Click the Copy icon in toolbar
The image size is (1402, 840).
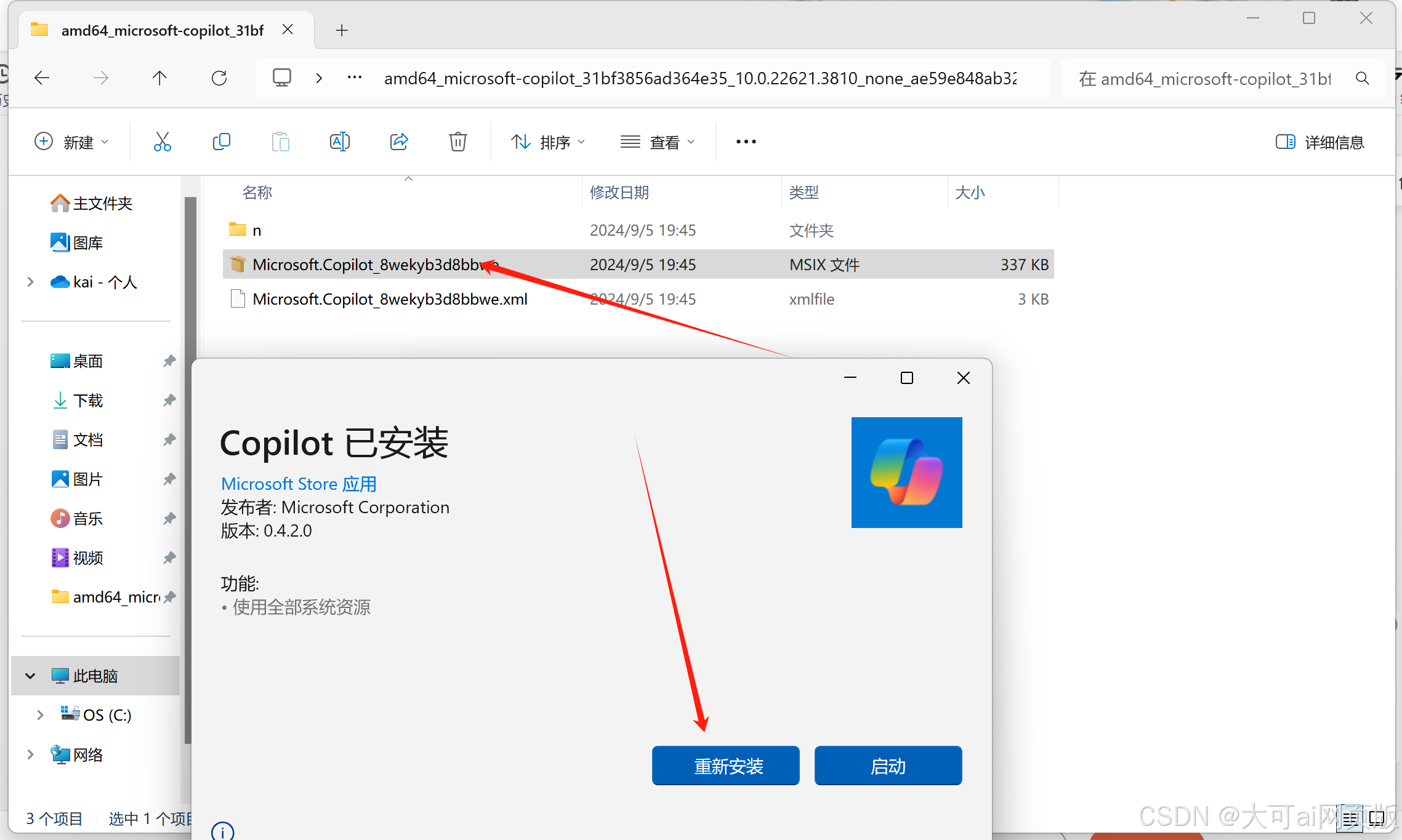(x=222, y=142)
